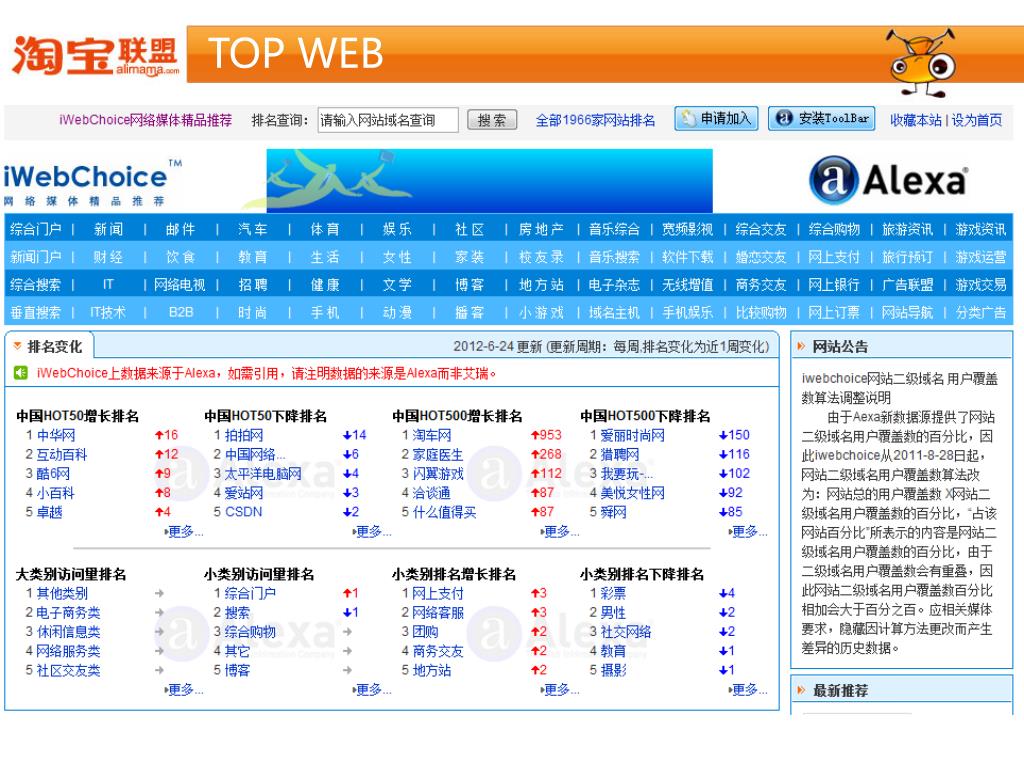
Task: Open the 综合门户 category in the navigation
Action: tap(35, 229)
